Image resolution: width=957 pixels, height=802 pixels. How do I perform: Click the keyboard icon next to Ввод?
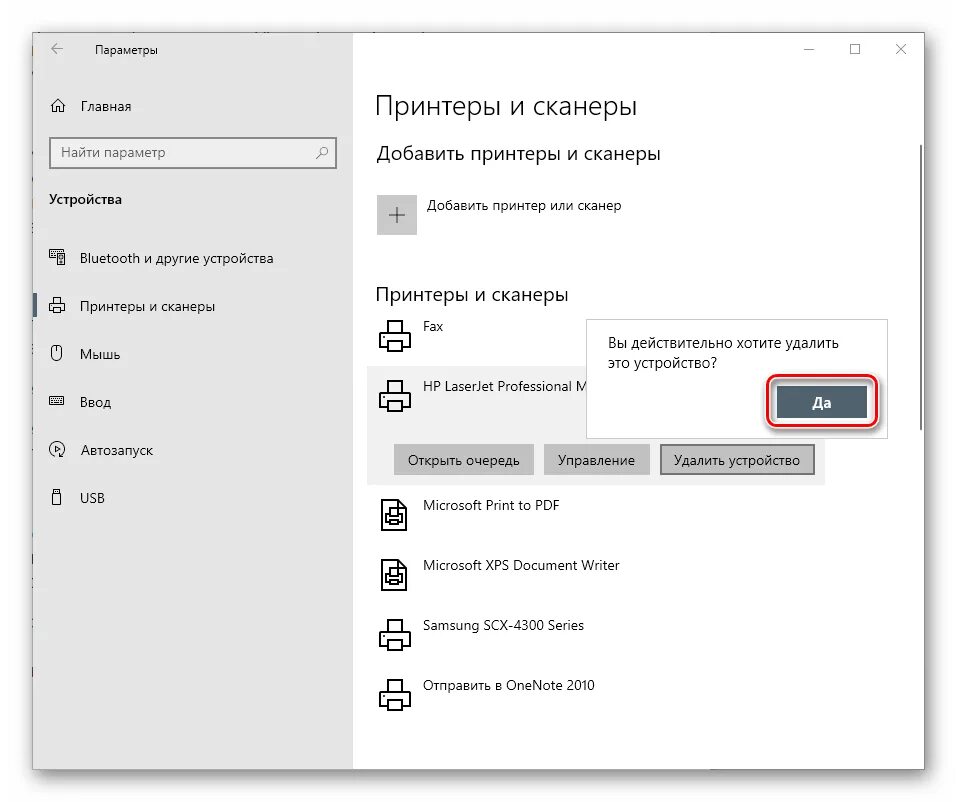pyautogui.click(x=57, y=401)
